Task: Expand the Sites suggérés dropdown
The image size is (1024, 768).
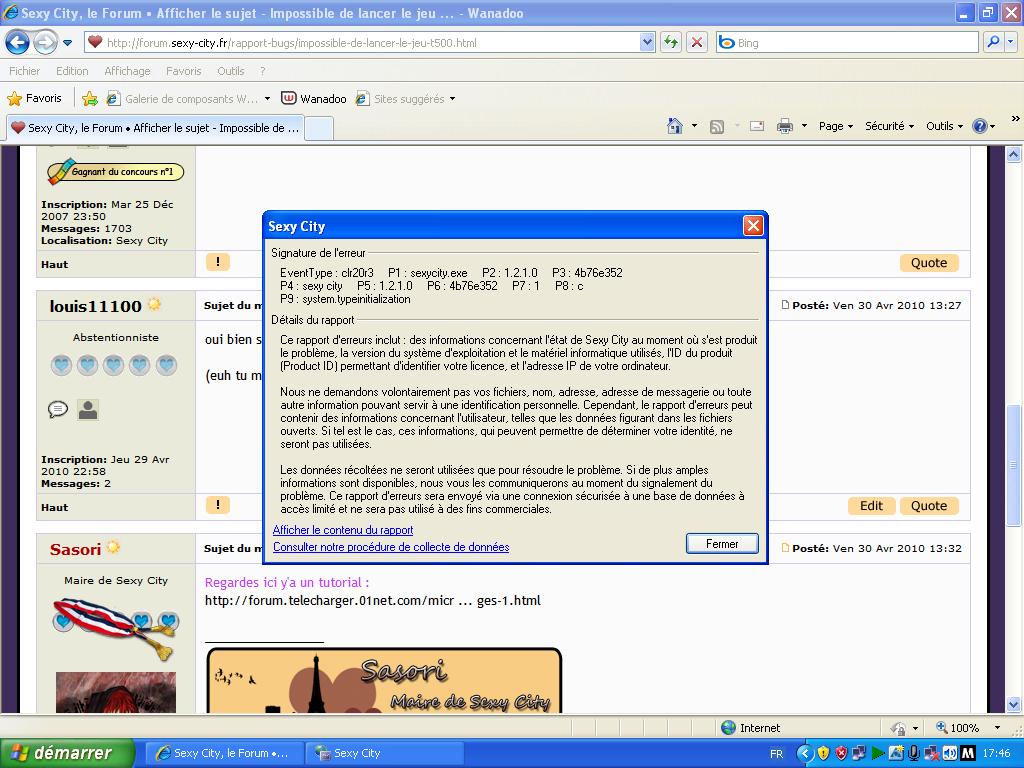Action: tap(453, 99)
